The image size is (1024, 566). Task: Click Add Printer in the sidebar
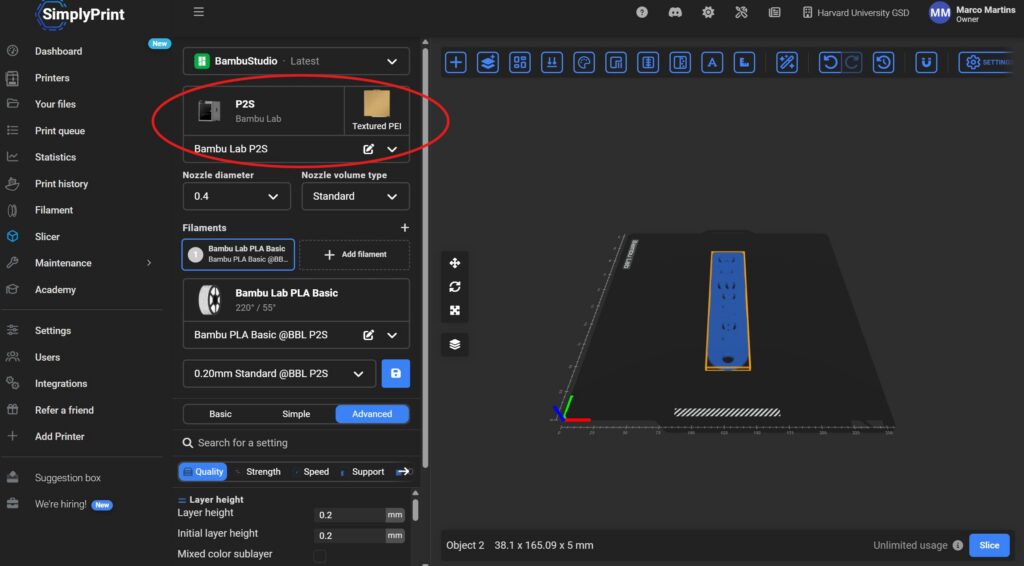tap(59, 436)
